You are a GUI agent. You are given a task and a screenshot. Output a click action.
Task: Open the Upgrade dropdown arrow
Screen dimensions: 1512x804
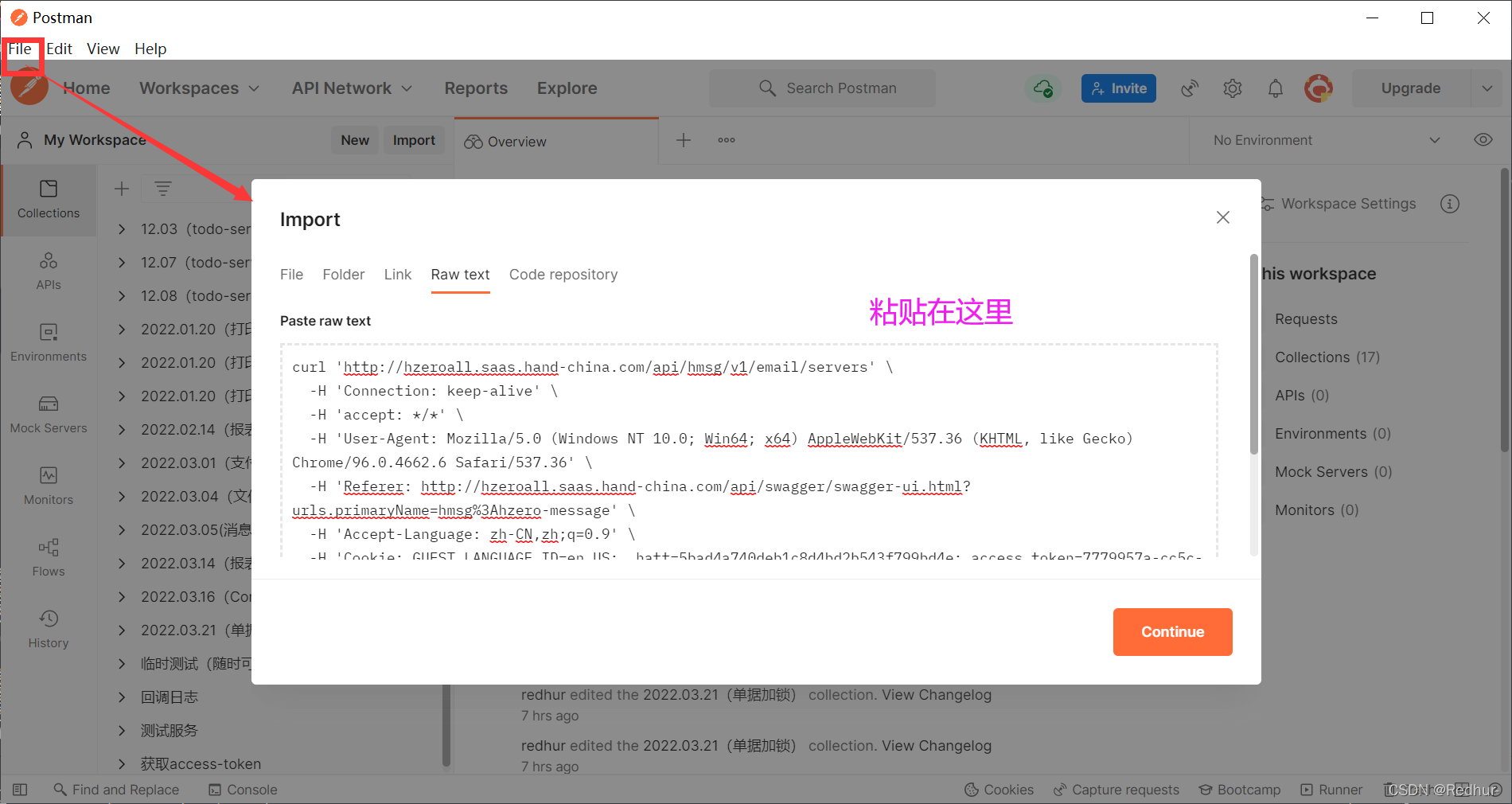click(x=1487, y=88)
